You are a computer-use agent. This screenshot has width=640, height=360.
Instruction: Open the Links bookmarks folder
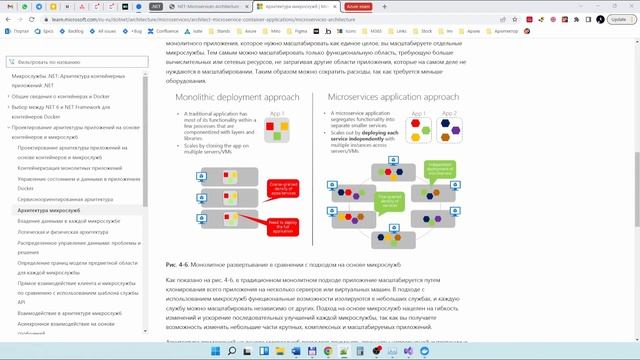coord(397,31)
